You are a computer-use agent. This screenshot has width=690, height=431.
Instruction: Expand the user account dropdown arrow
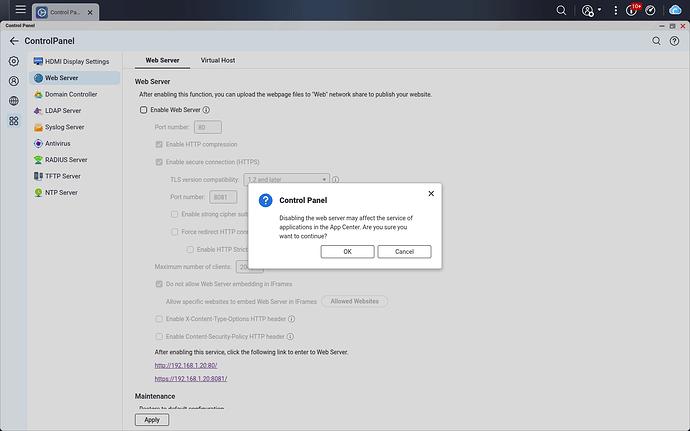coord(599,10)
